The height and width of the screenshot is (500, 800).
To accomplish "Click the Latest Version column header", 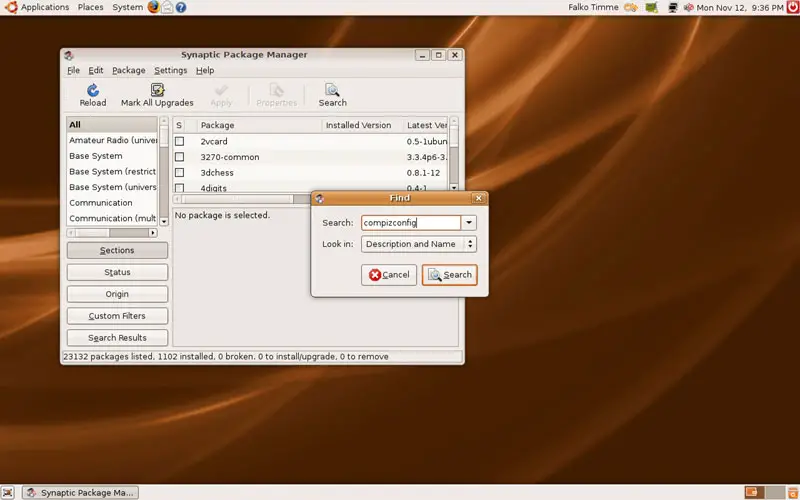I will point(425,125).
